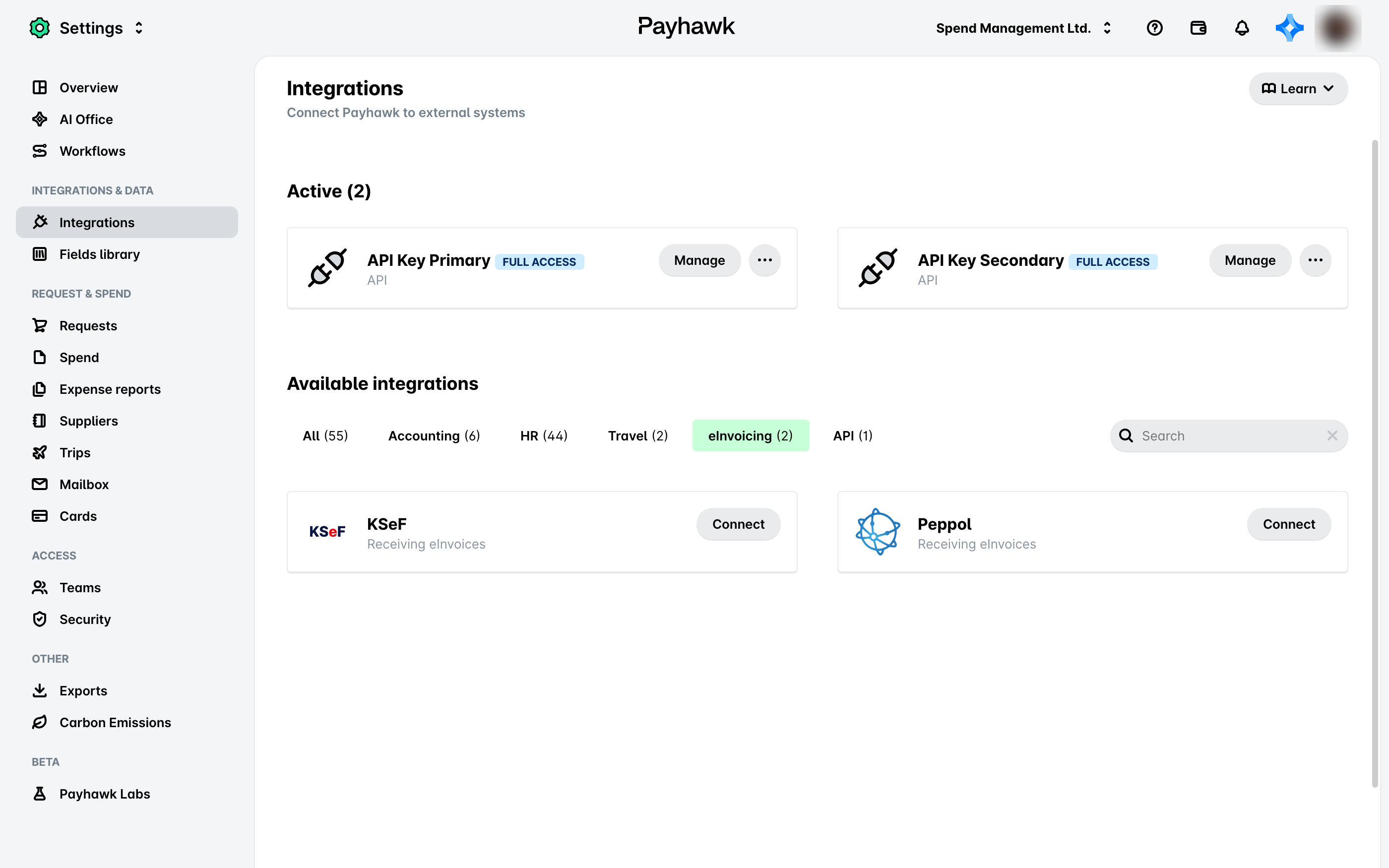Open Trips settings

(x=127, y=452)
